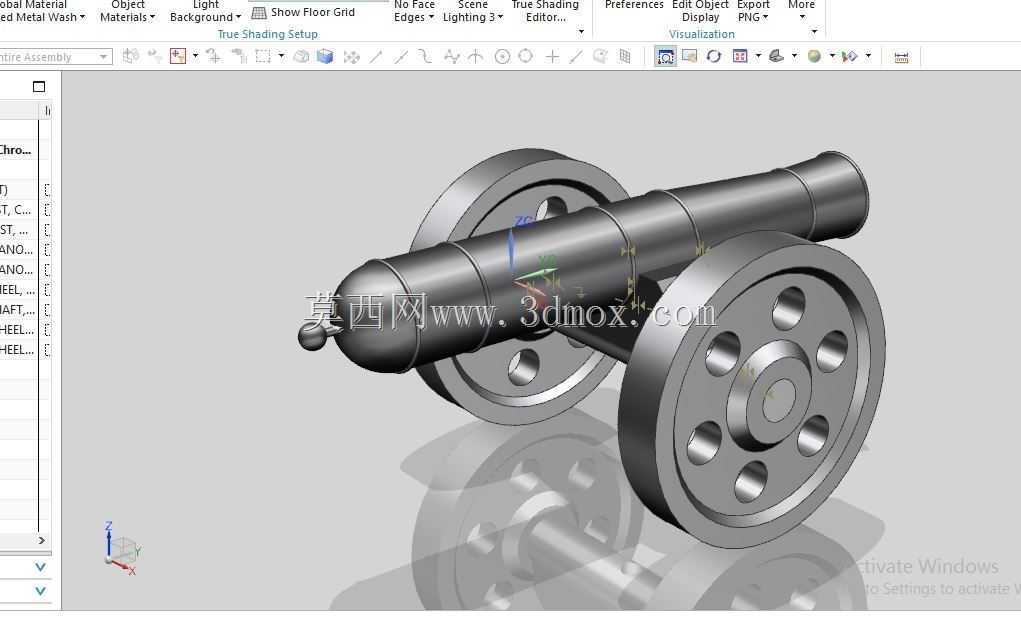Enable the end point snap icon
The width and height of the screenshot is (1021, 626).
[376, 57]
